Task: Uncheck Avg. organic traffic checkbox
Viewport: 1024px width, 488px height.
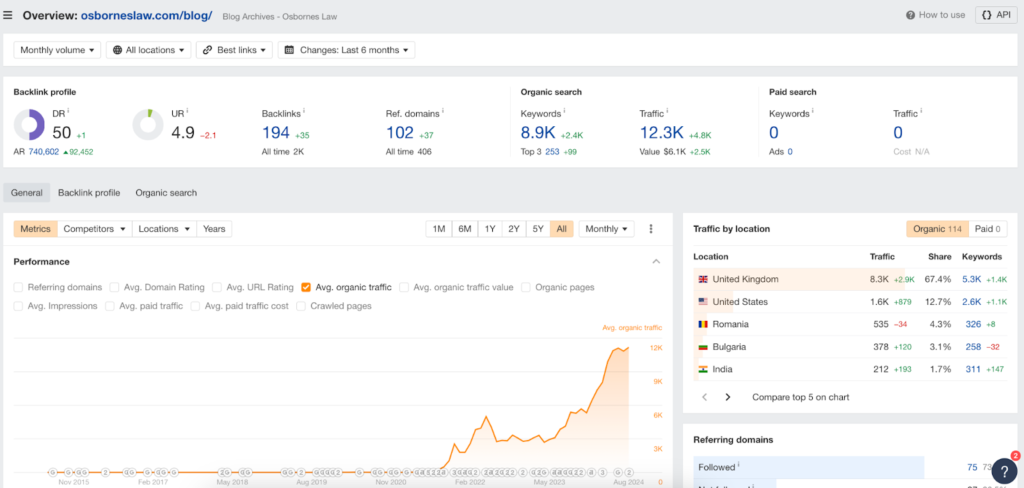Action: (x=306, y=287)
